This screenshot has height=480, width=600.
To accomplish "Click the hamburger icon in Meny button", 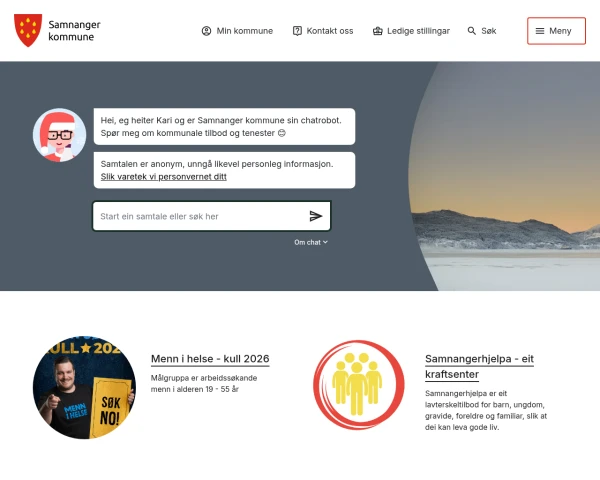I will (540, 31).
